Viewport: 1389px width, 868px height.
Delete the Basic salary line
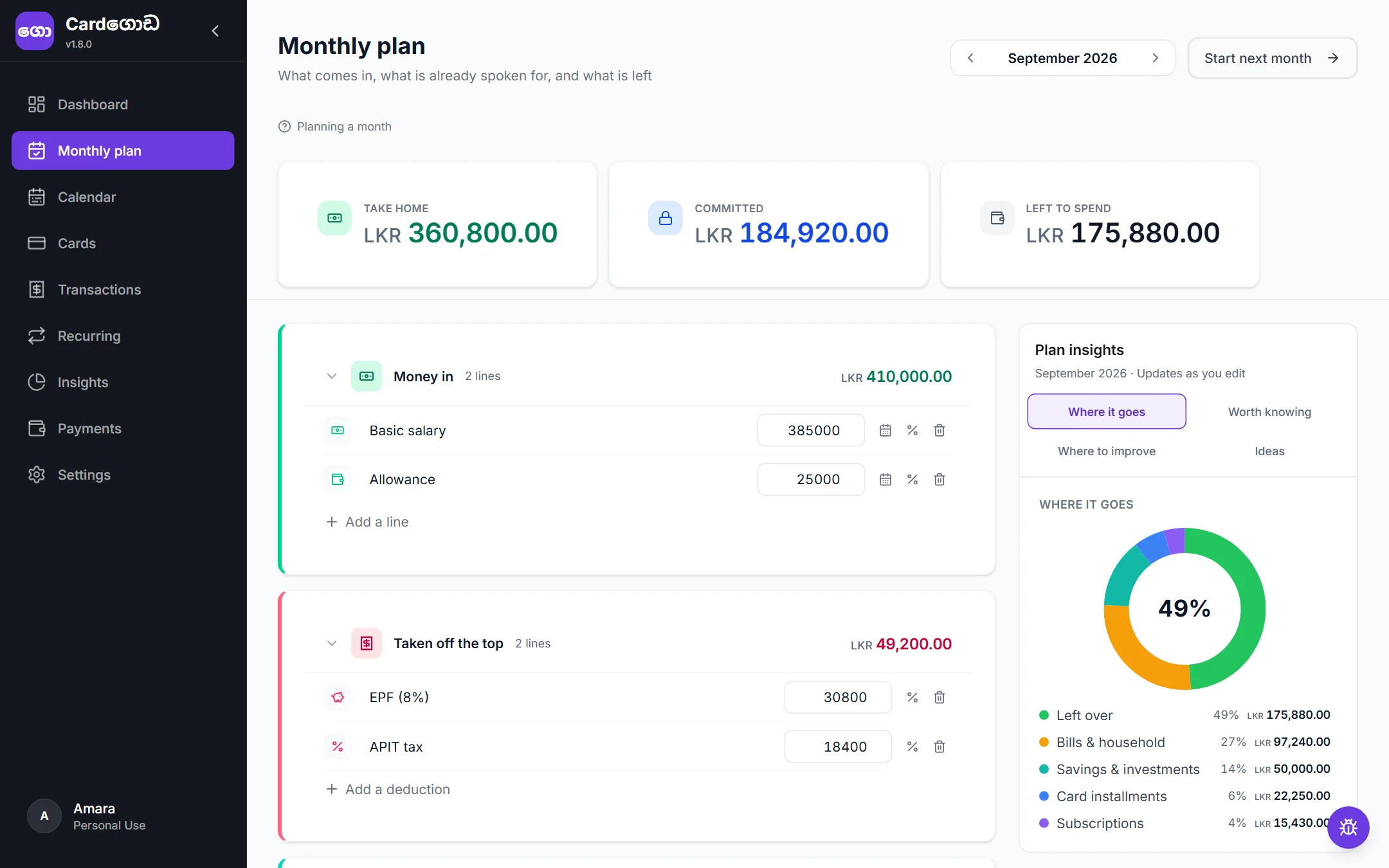940,430
